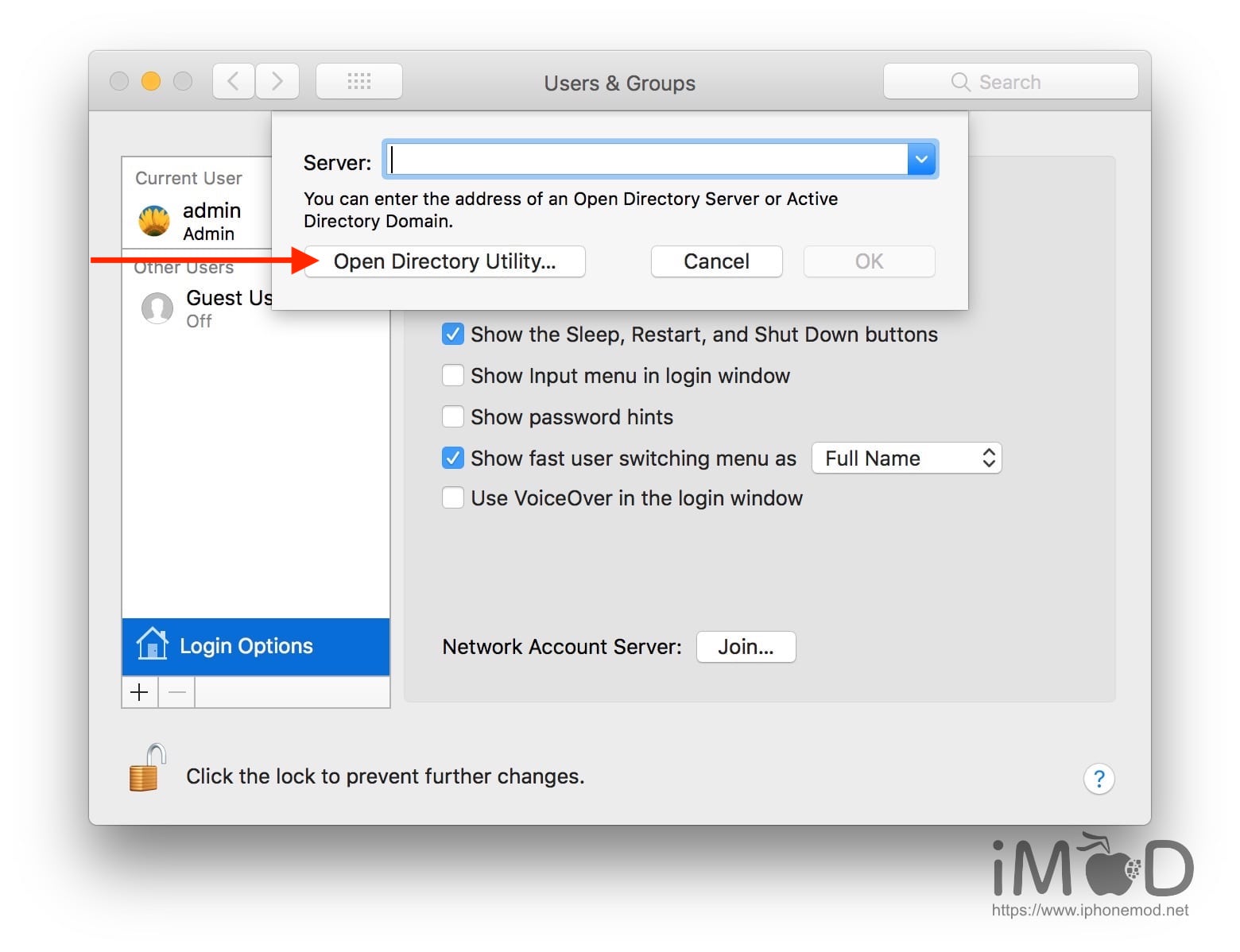The width and height of the screenshot is (1240, 952).
Task: Open the Show All preferences grid icon
Action: click(359, 81)
